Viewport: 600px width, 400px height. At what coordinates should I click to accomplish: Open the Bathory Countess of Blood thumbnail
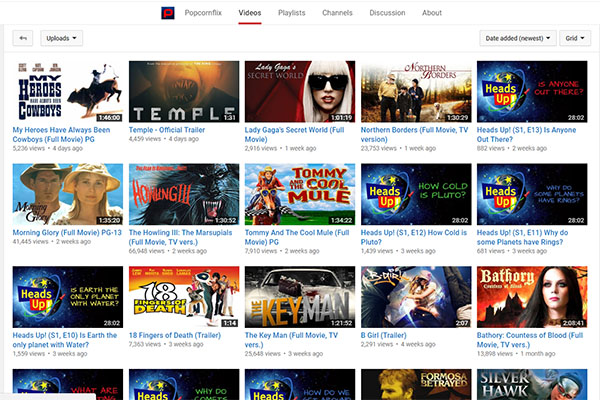coord(532,297)
